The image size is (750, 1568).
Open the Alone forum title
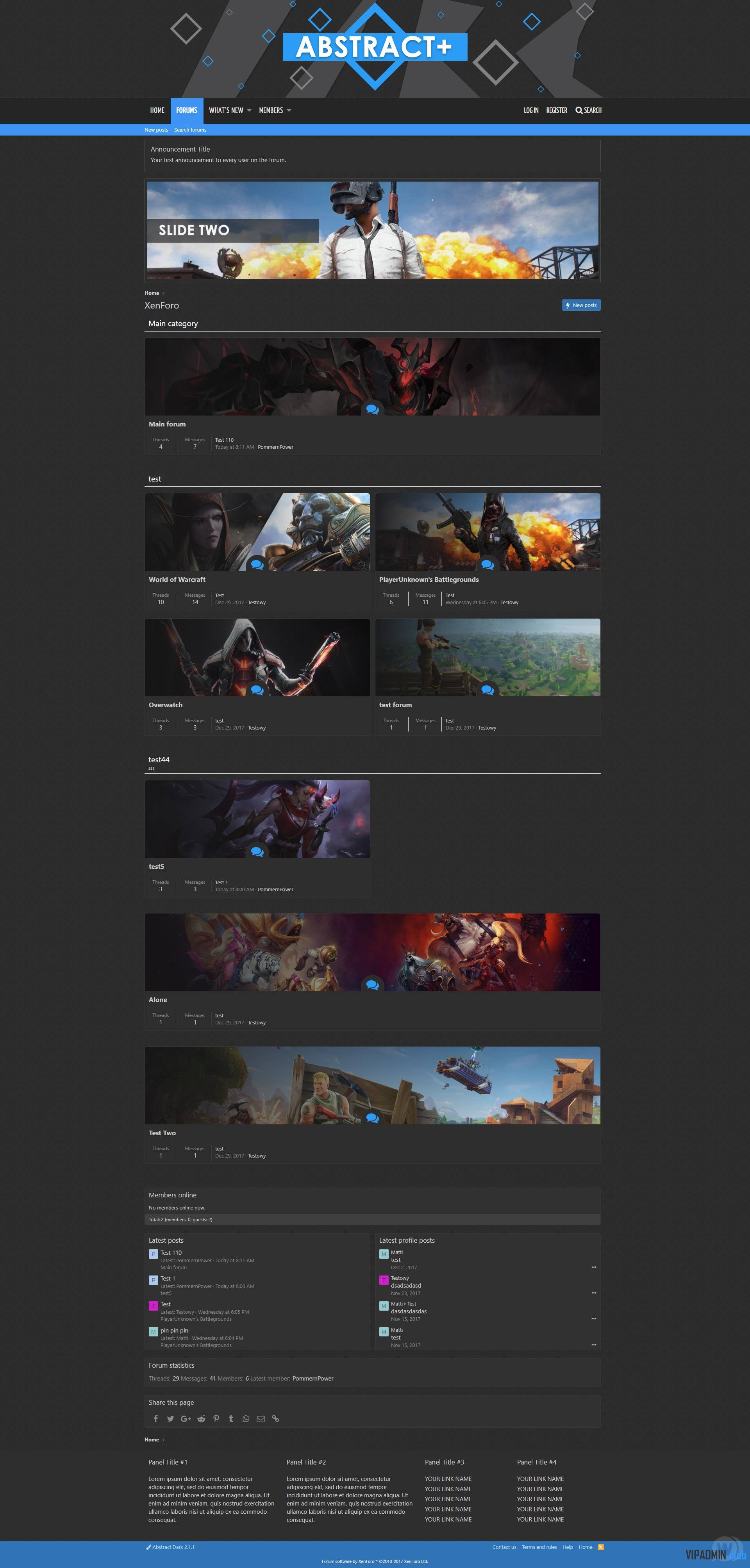(x=158, y=999)
